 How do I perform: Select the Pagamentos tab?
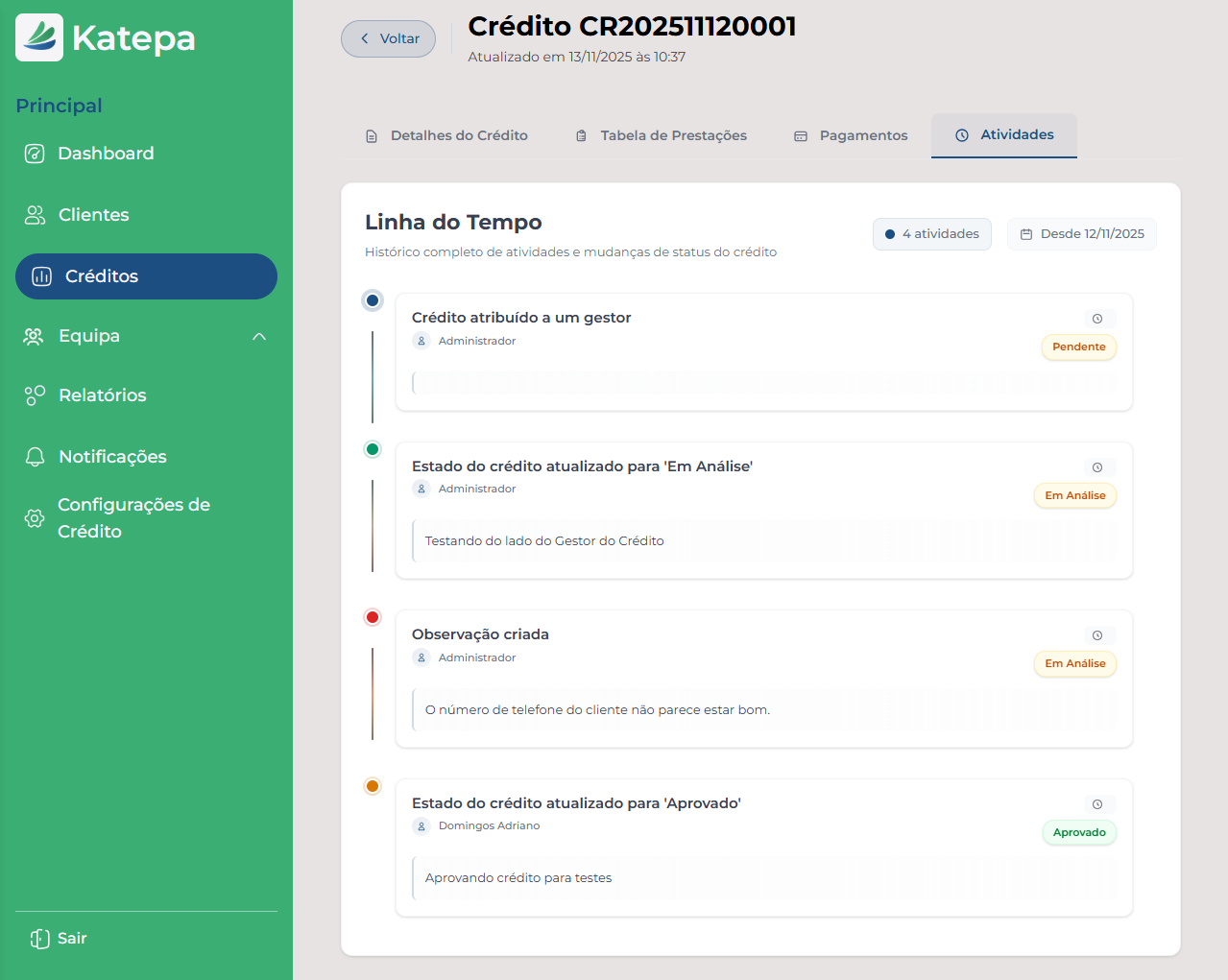click(x=851, y=135)
